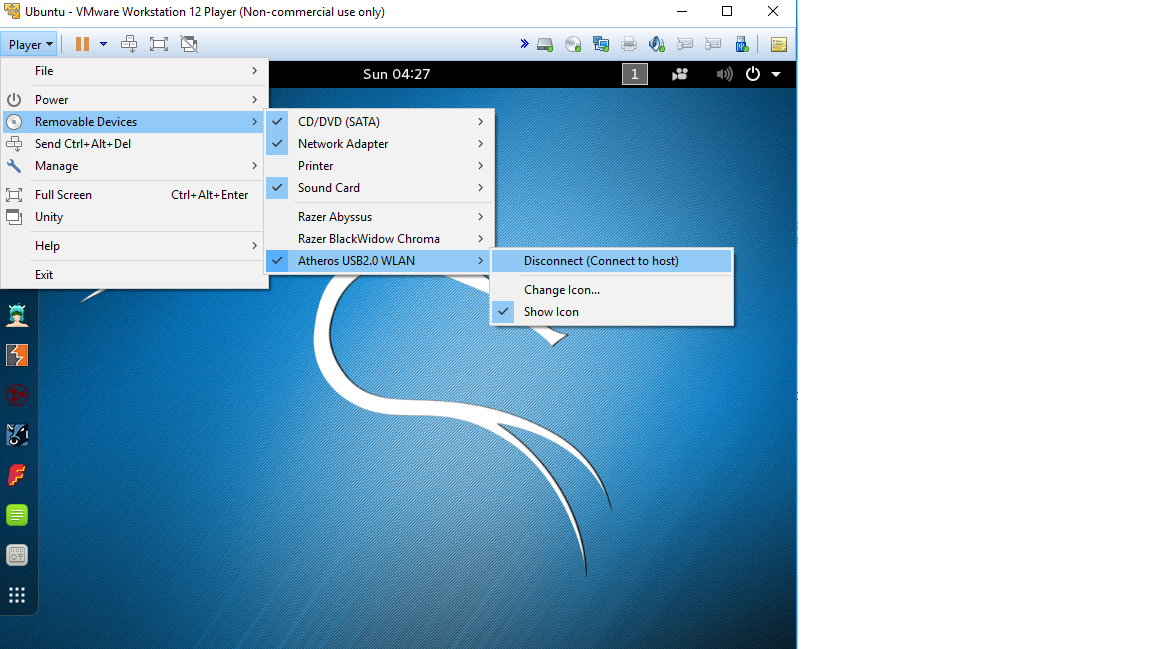Click the workspace 1 indicator
The width and height of the screenshot is (1152, 649).
[635, 74]
